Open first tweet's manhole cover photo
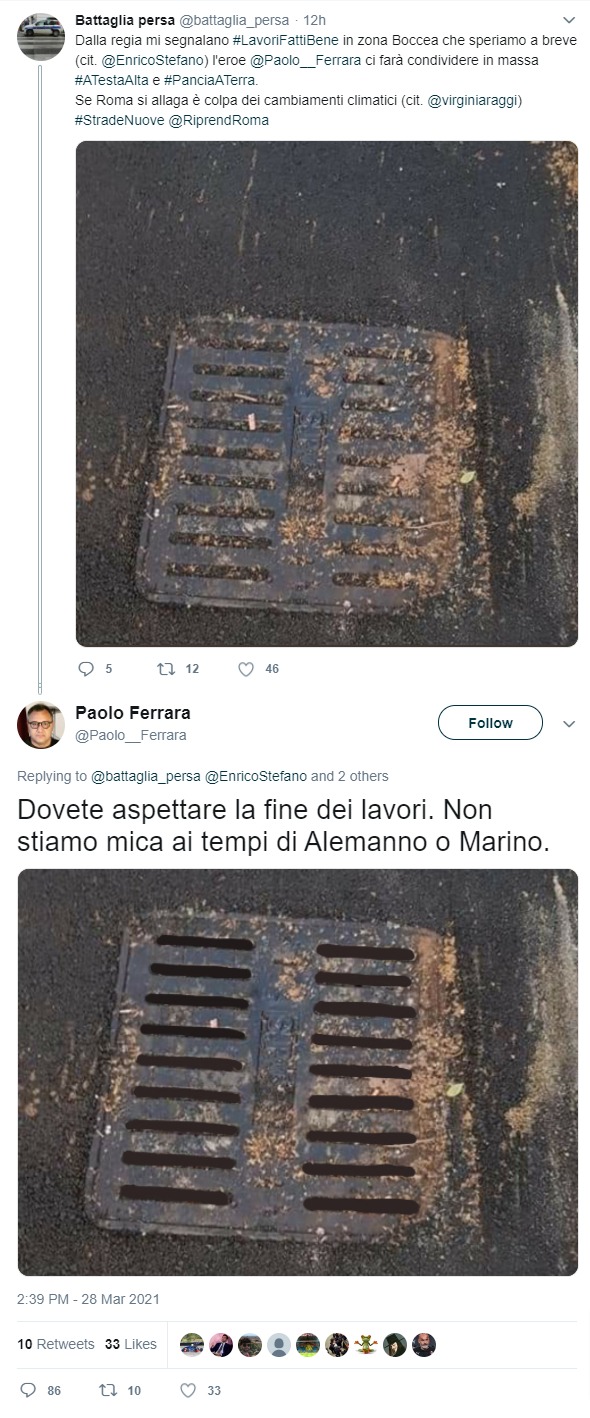Image resolution: width=590 pixels, height=1418 pixels. [327, 394]
